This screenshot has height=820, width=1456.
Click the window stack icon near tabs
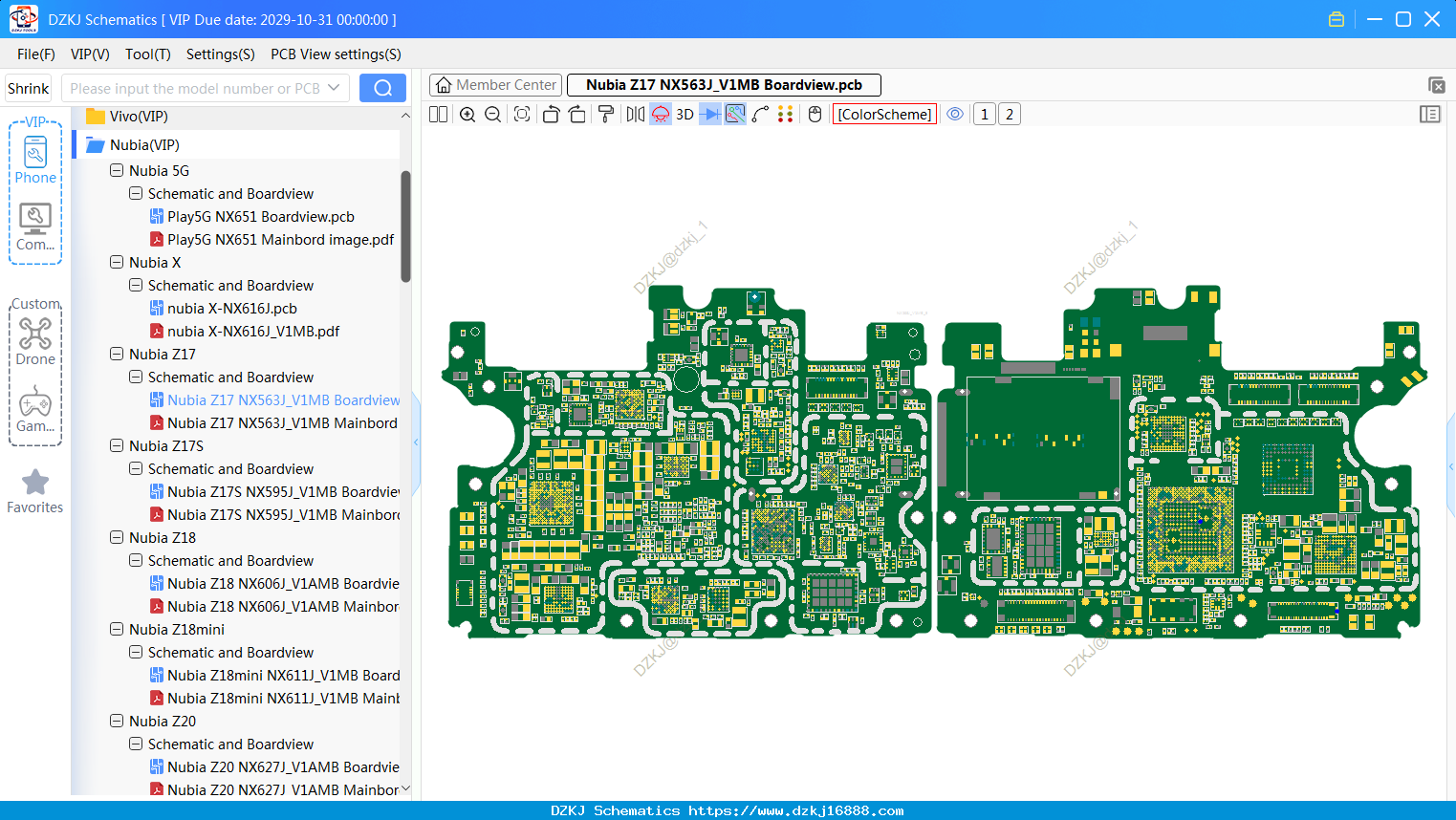click(1436, 85)
